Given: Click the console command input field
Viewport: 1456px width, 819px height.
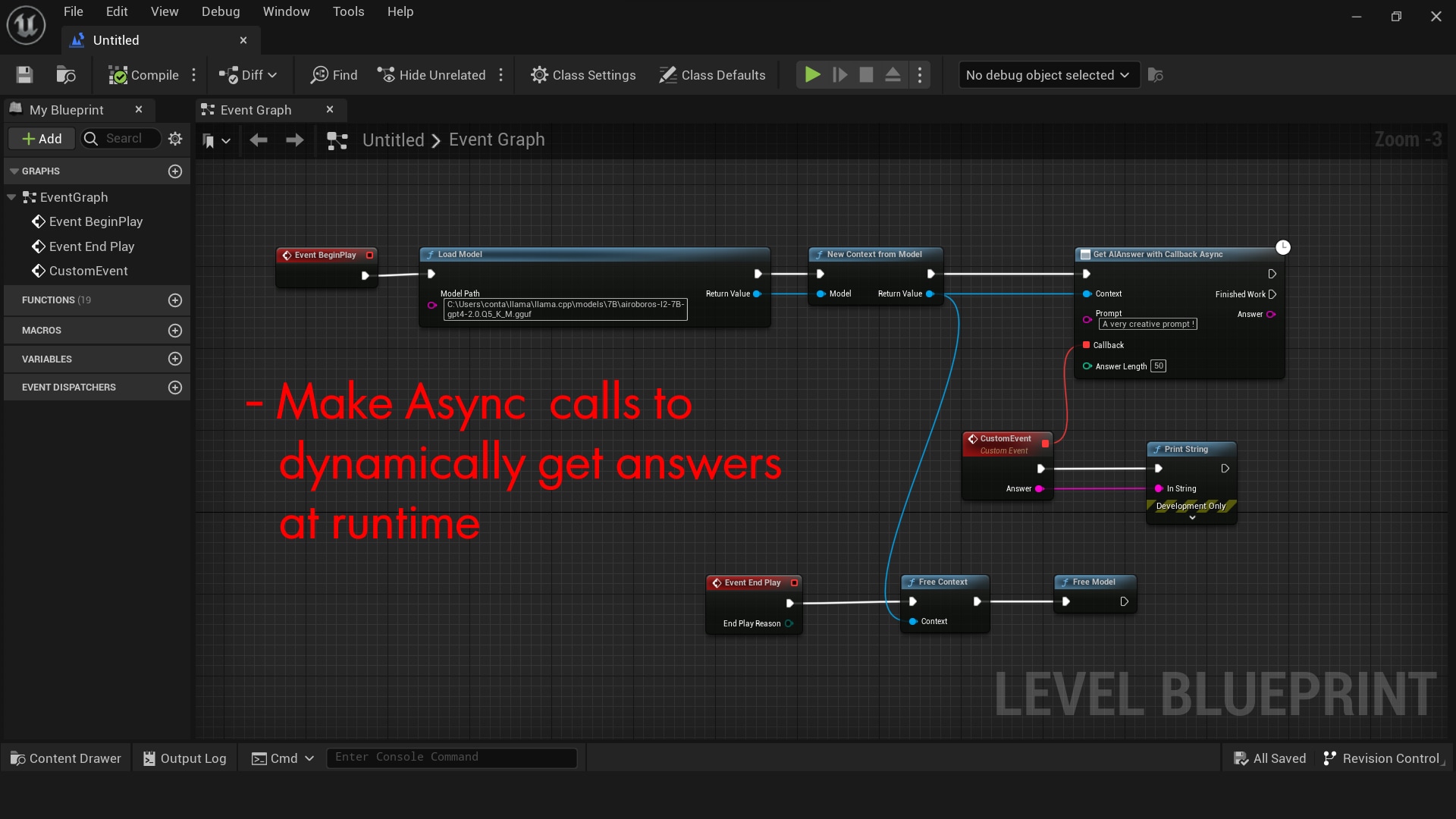Looking at the screenshot, I should coord(451,758).
